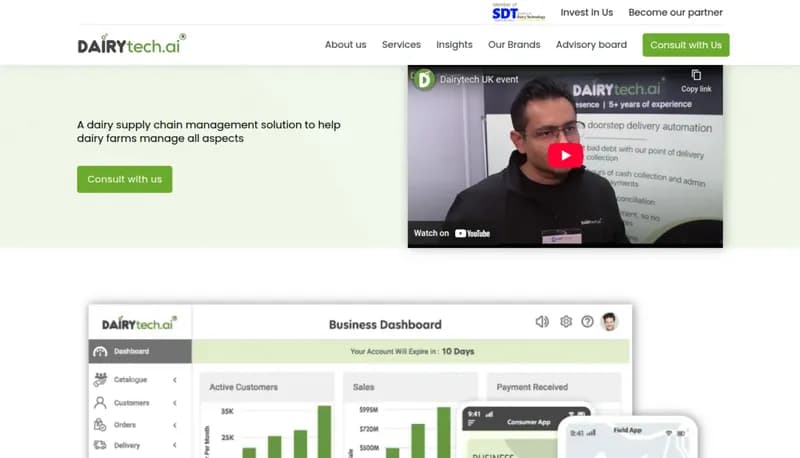Click the Customers sidebar icon
Image resolution: width=800 pixels, height=458 pixels.
point(100,403)
